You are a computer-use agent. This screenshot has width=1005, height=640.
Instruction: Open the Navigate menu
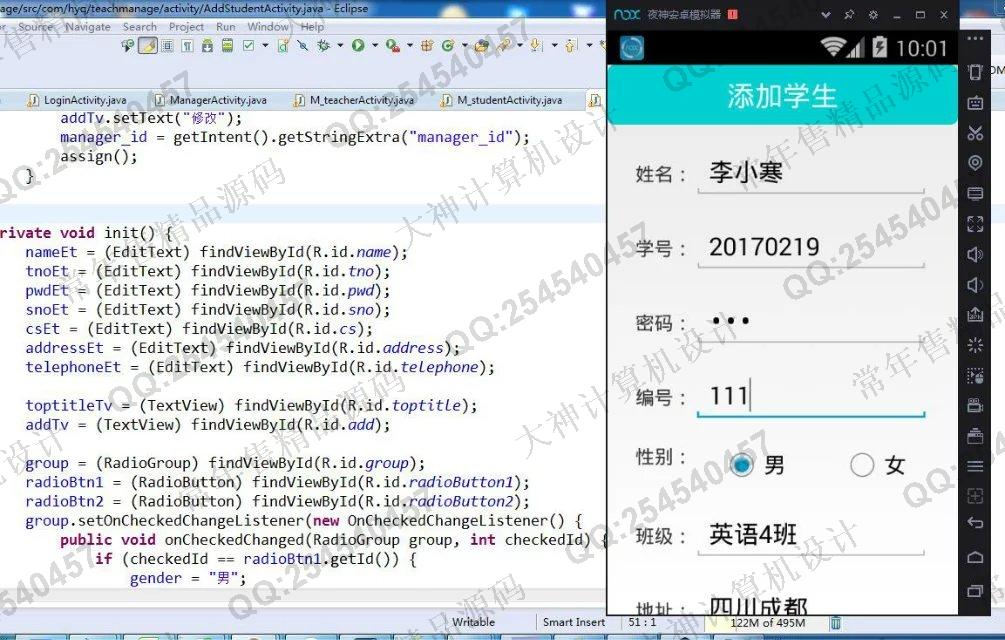click(x=88, y=27)
